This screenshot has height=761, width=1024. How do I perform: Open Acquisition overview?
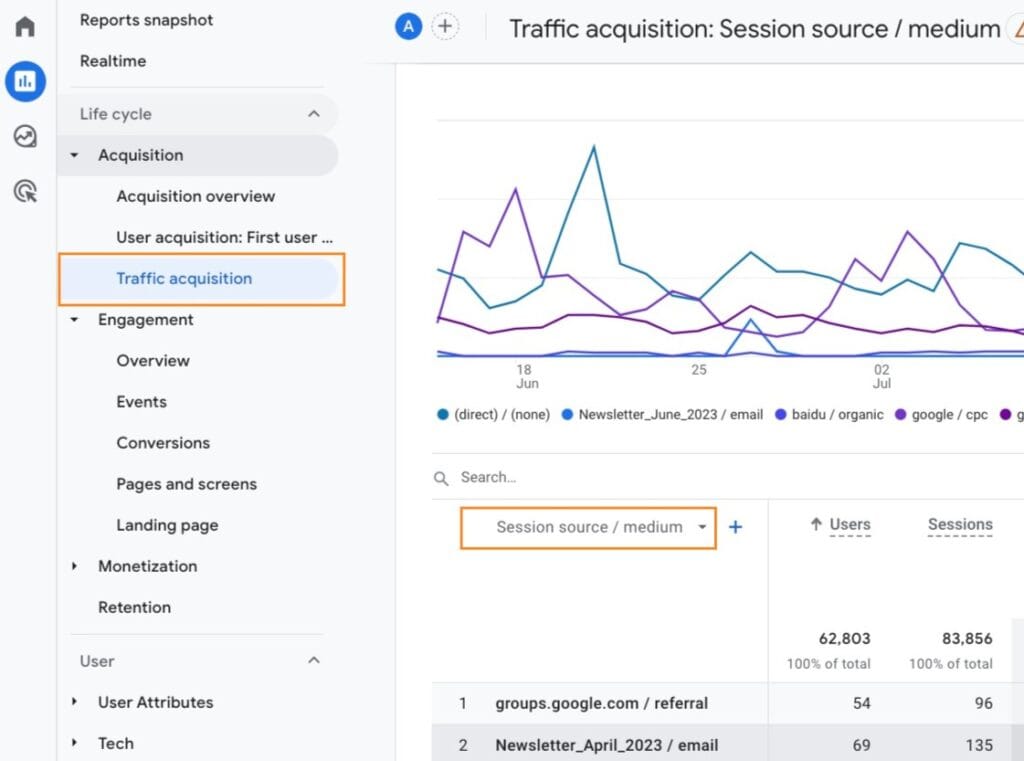click(196, 197)
